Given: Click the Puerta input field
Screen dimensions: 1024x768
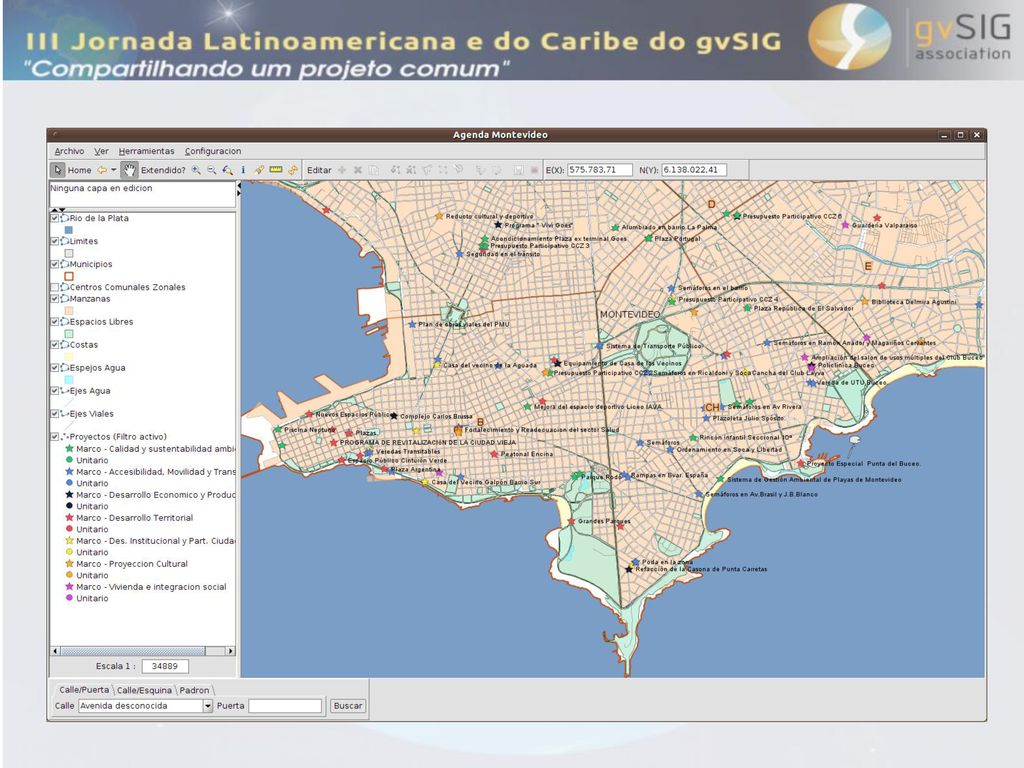Looking at the screenshot, I should pyautogui.click(x=285, y=706).
